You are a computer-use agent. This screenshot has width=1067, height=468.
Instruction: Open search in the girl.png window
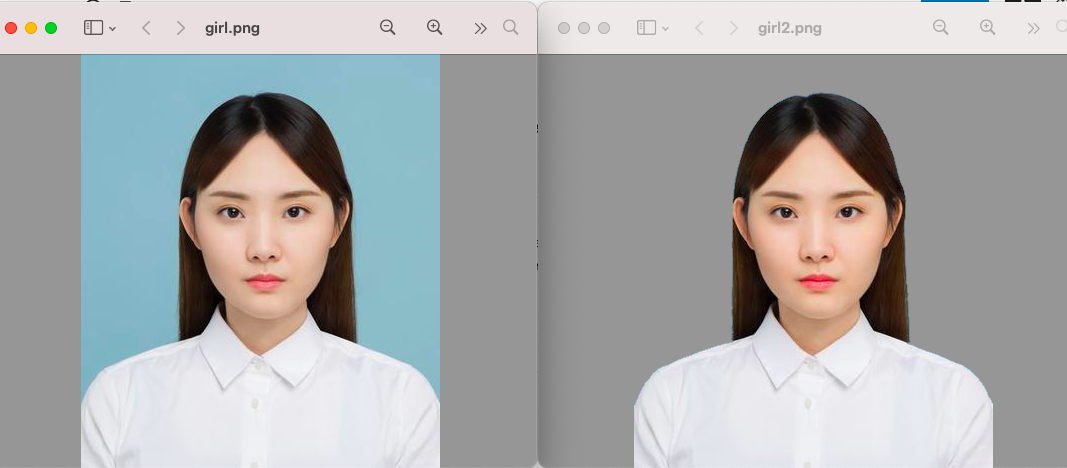510,27
